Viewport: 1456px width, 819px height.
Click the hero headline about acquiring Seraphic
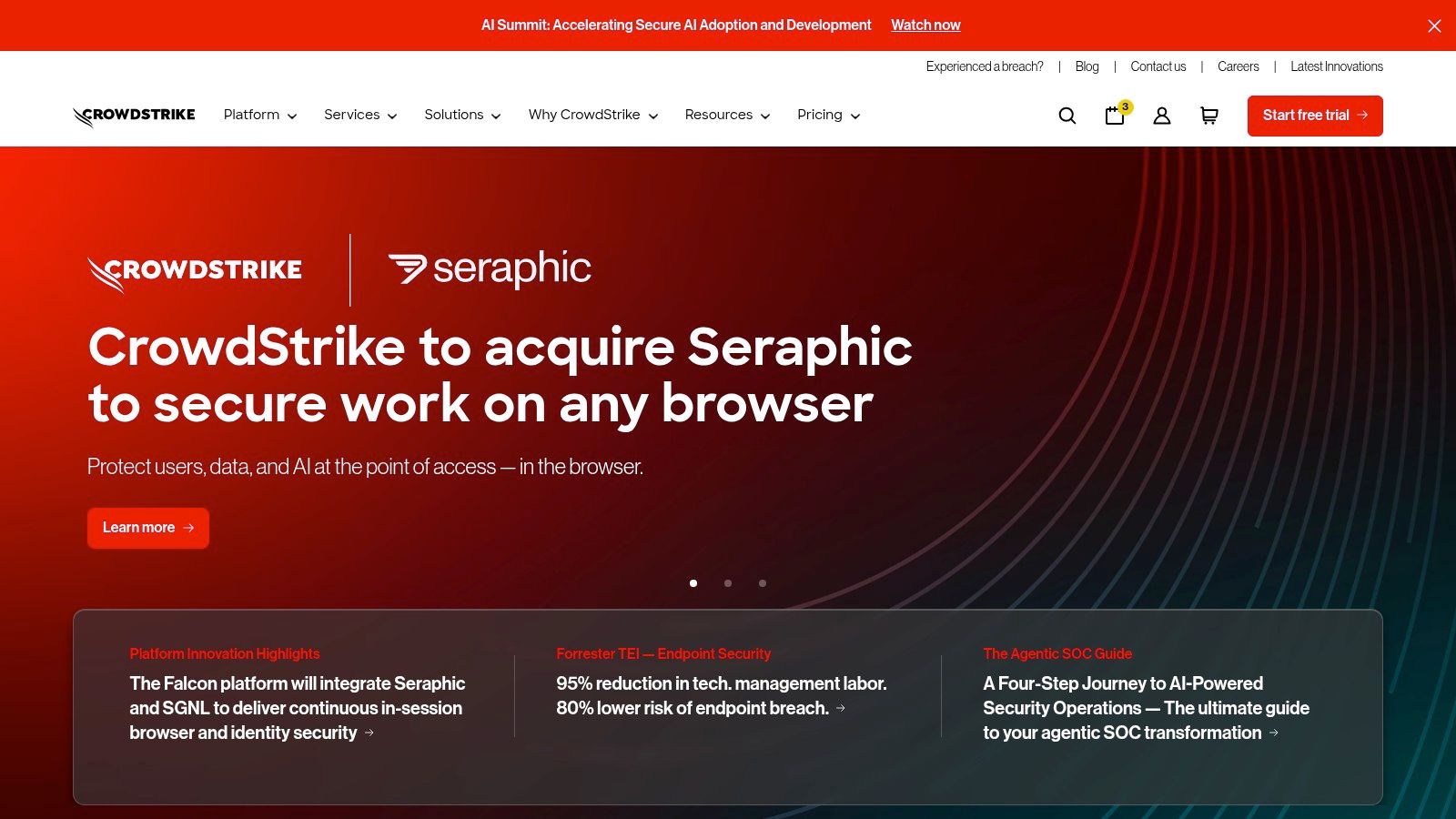[500, 375]
